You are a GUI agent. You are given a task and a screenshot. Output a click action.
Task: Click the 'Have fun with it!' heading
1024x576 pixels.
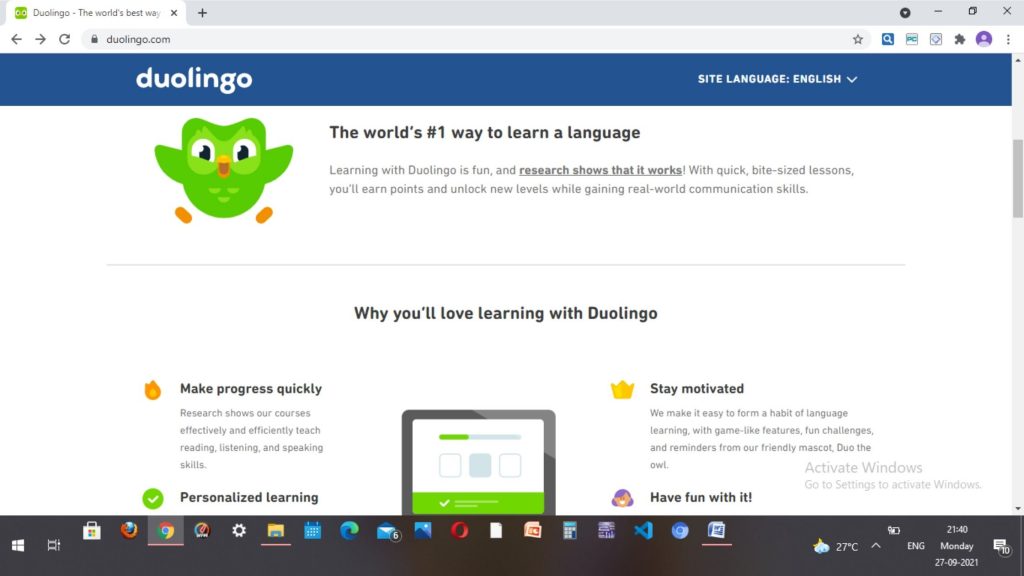pos(701,498)
